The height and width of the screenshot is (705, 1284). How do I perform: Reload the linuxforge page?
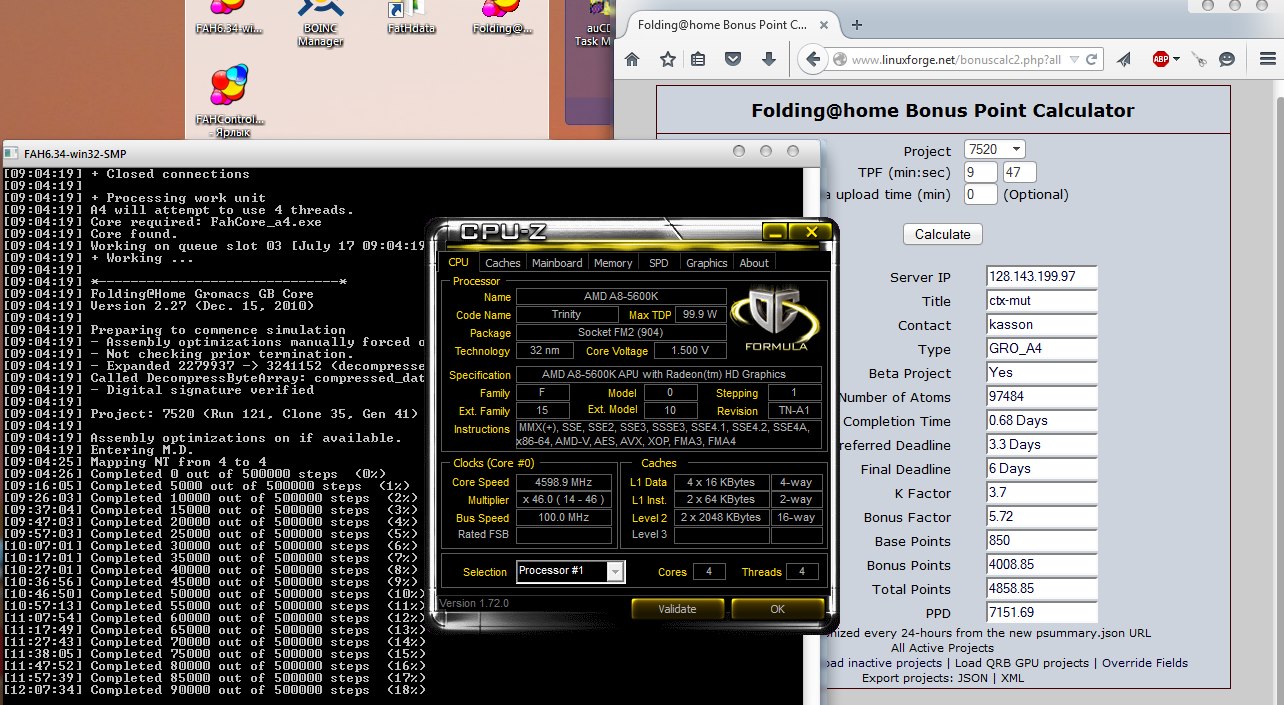point(1091,60)
